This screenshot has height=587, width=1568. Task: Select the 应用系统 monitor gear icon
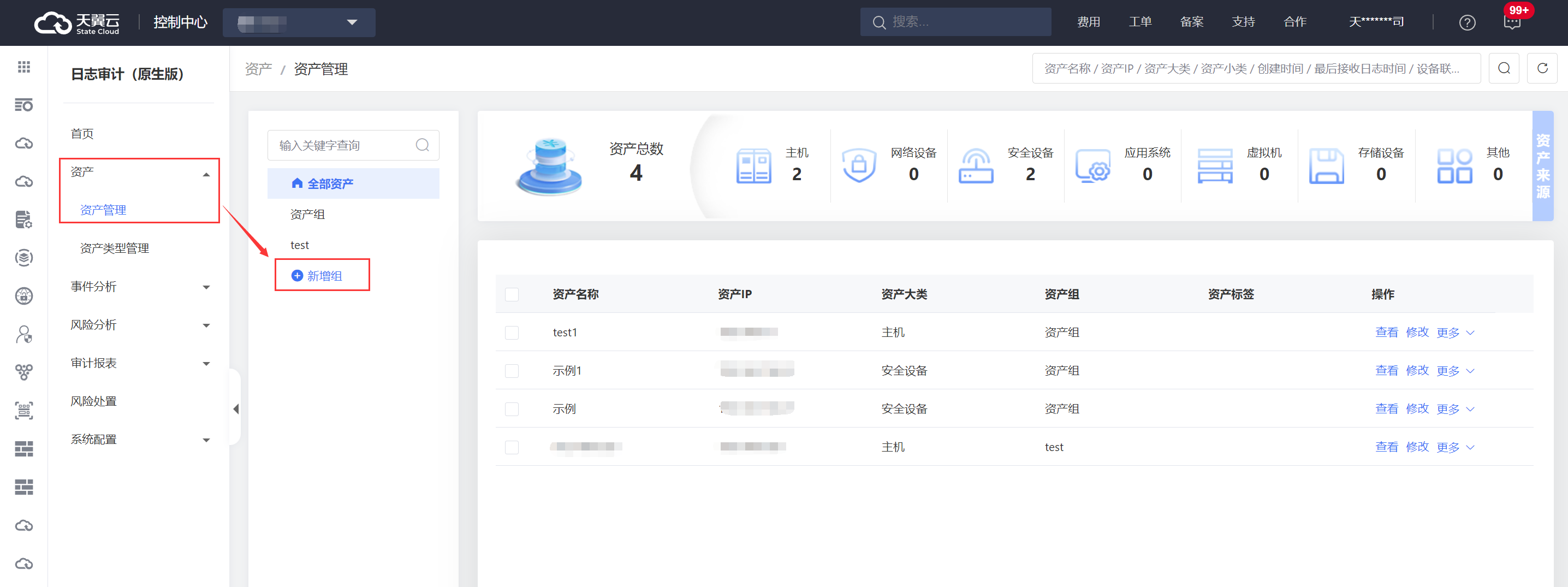pyautogui.click(x=1092, y=165)
